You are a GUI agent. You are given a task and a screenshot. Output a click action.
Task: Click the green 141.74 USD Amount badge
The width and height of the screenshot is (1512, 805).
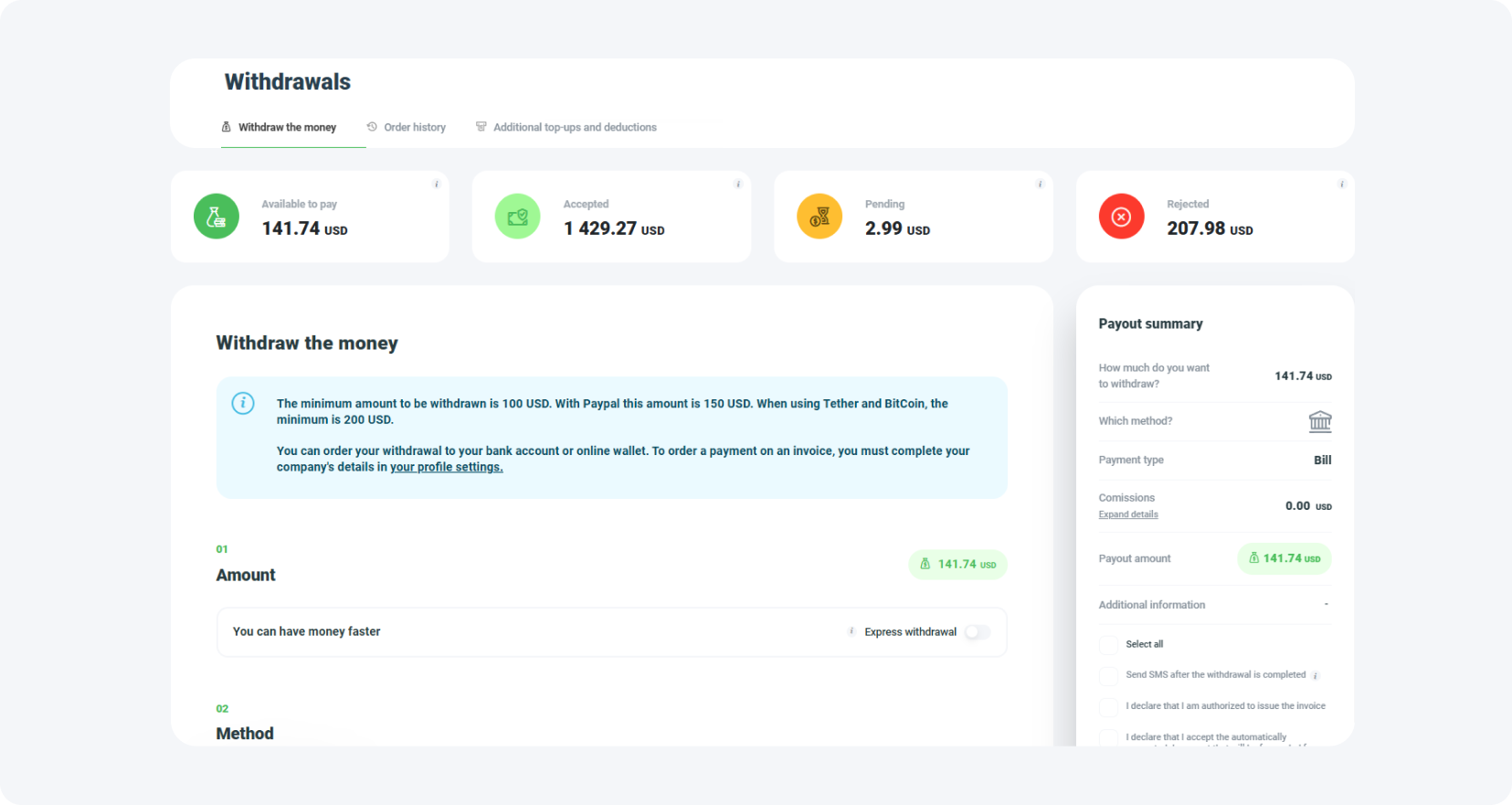pos(957,565)
